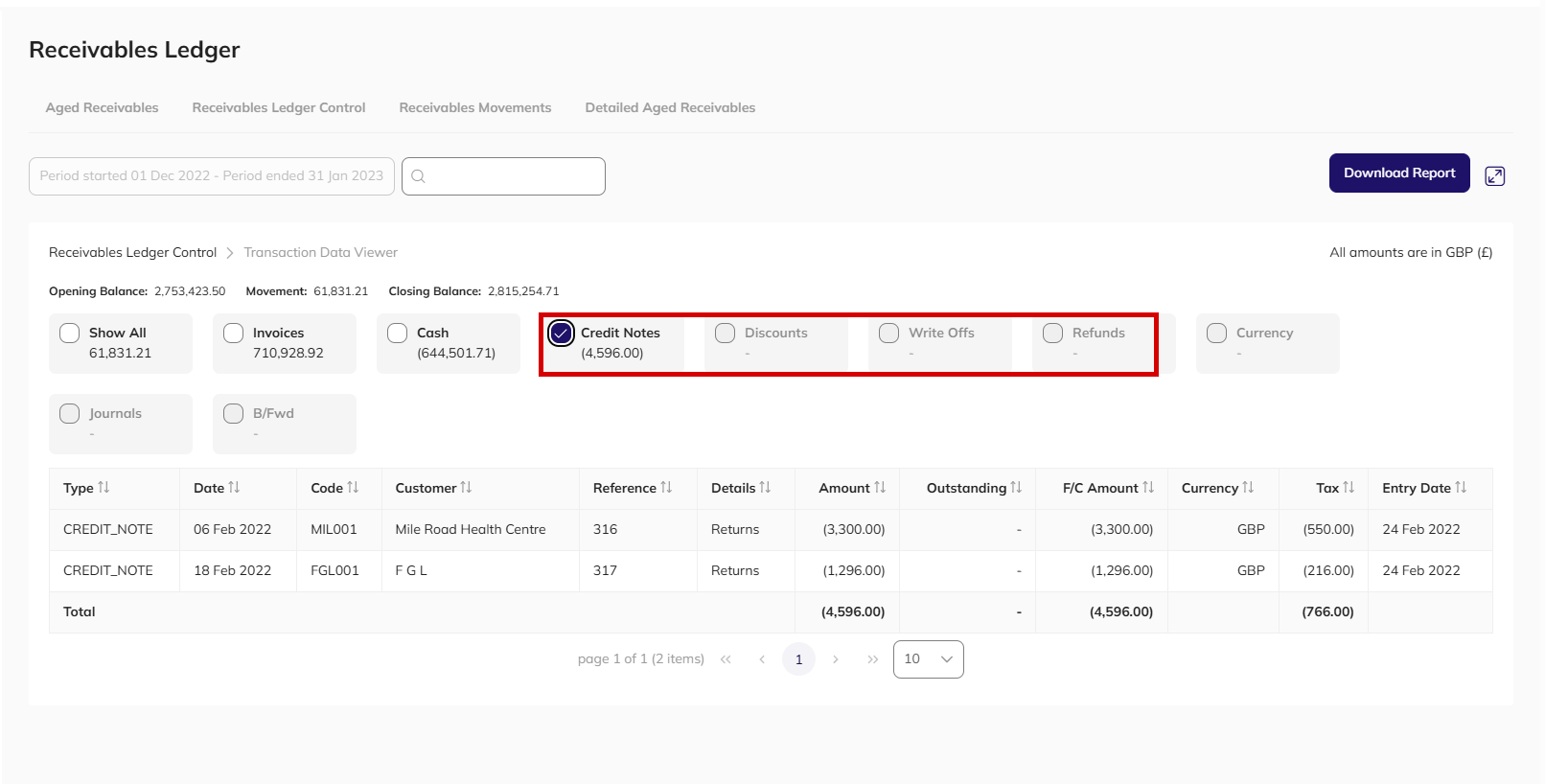Sort by Outstanding column arrows
This screenshot has height=784, width=1545.
pyautogui.click(x=1016, y=488)
